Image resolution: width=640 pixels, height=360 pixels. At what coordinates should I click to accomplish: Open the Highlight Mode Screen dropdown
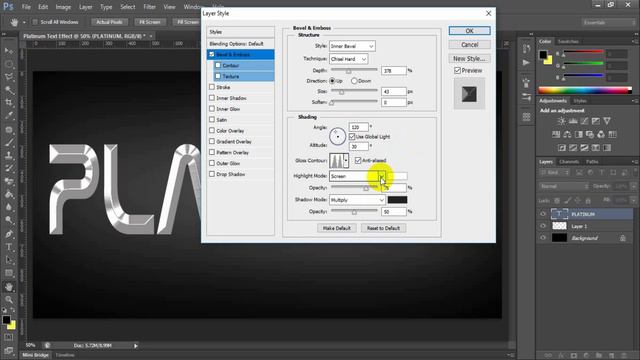(357, 176)
